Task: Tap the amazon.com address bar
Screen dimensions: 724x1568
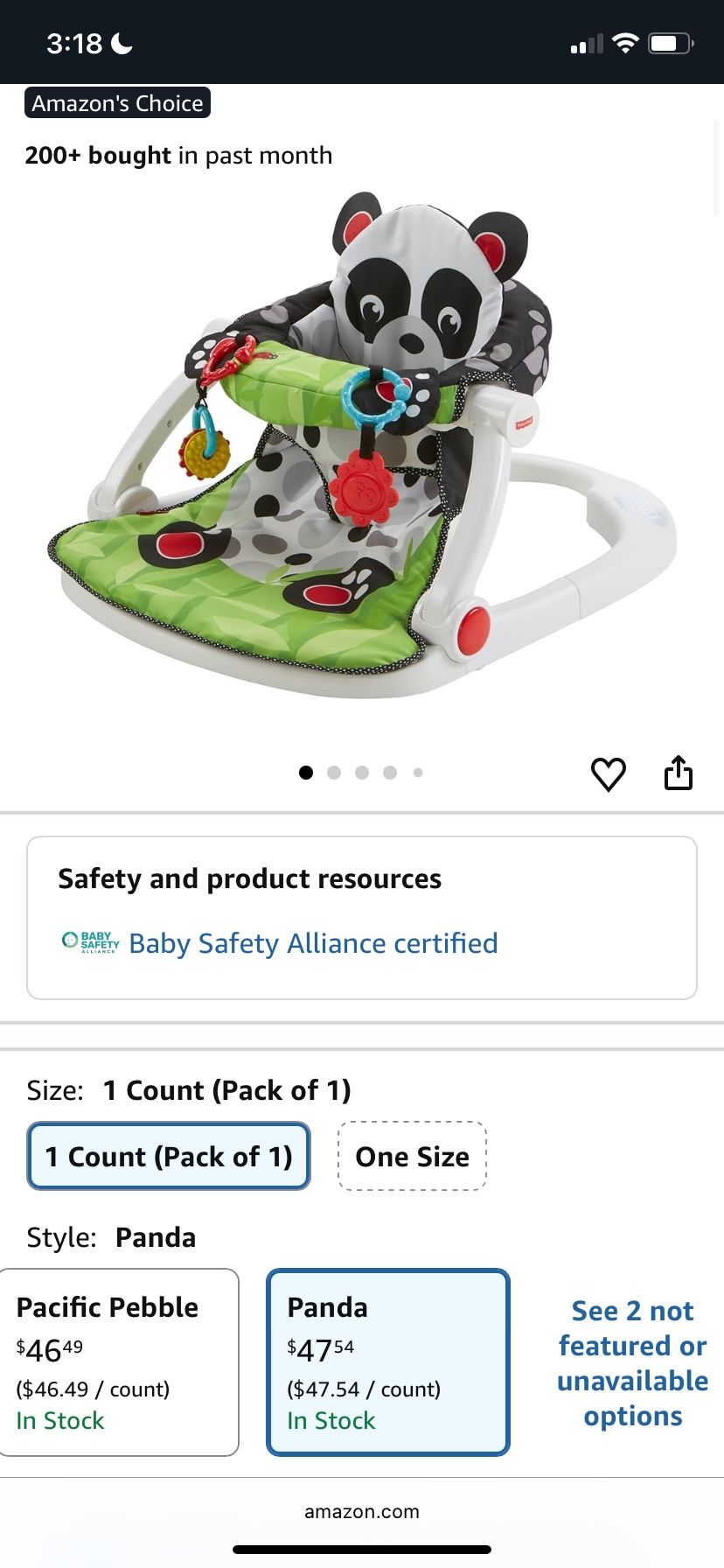Action: click(x=362, y=1511)
